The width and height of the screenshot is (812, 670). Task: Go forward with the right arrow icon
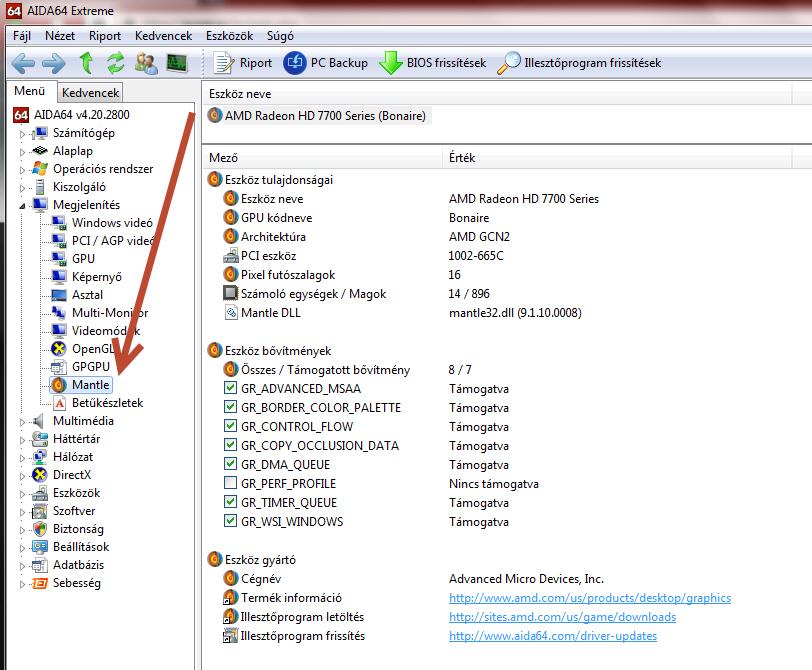click(x=54, y=63)
